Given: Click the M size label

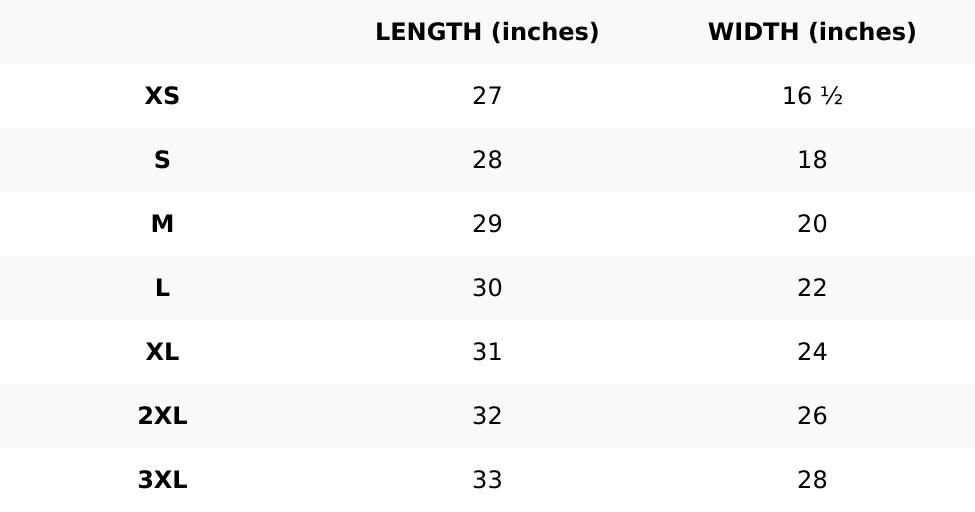Looking at the screenshot, I should [162, 224].
